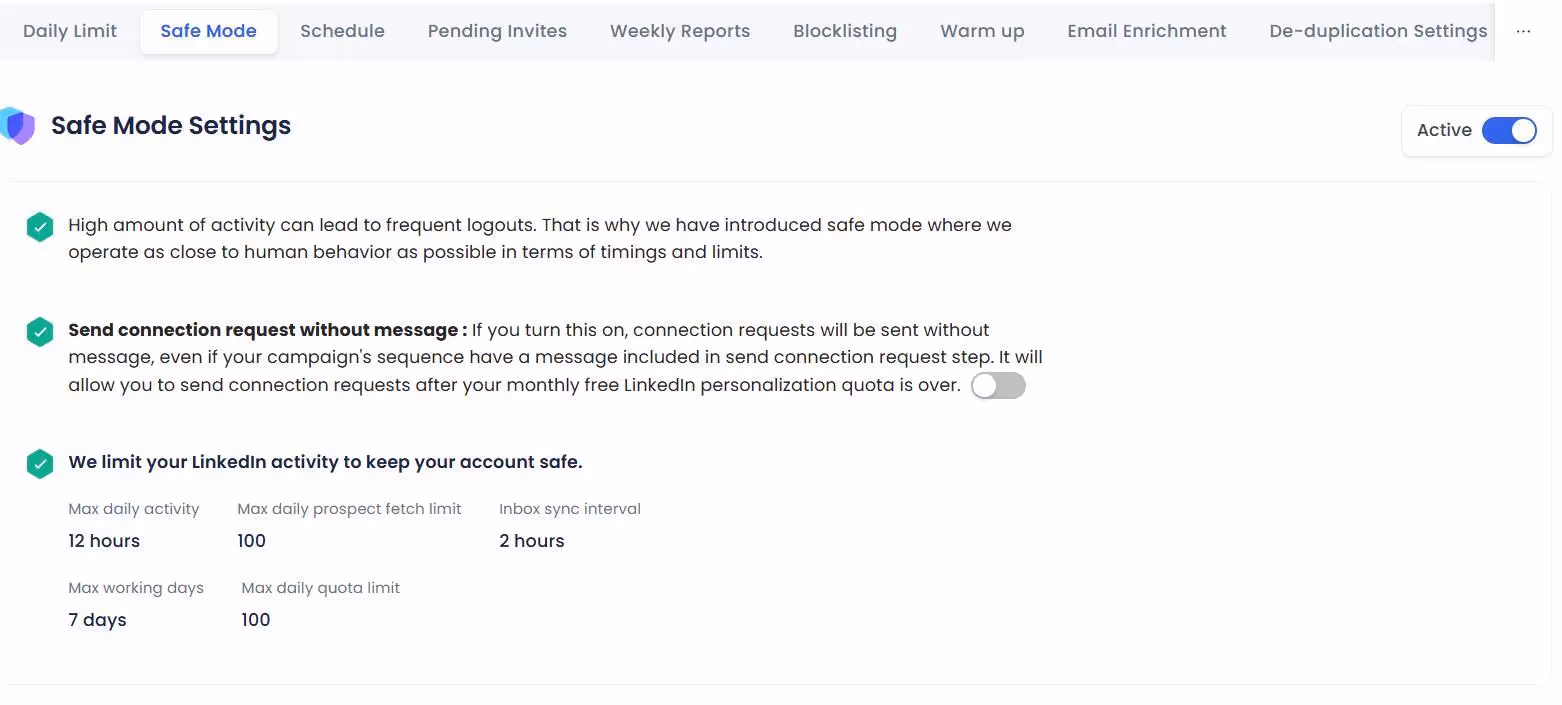Switch to the Daily Limit tab
The height and width of the screenshot is (705, 1562).
pos(69,31)
